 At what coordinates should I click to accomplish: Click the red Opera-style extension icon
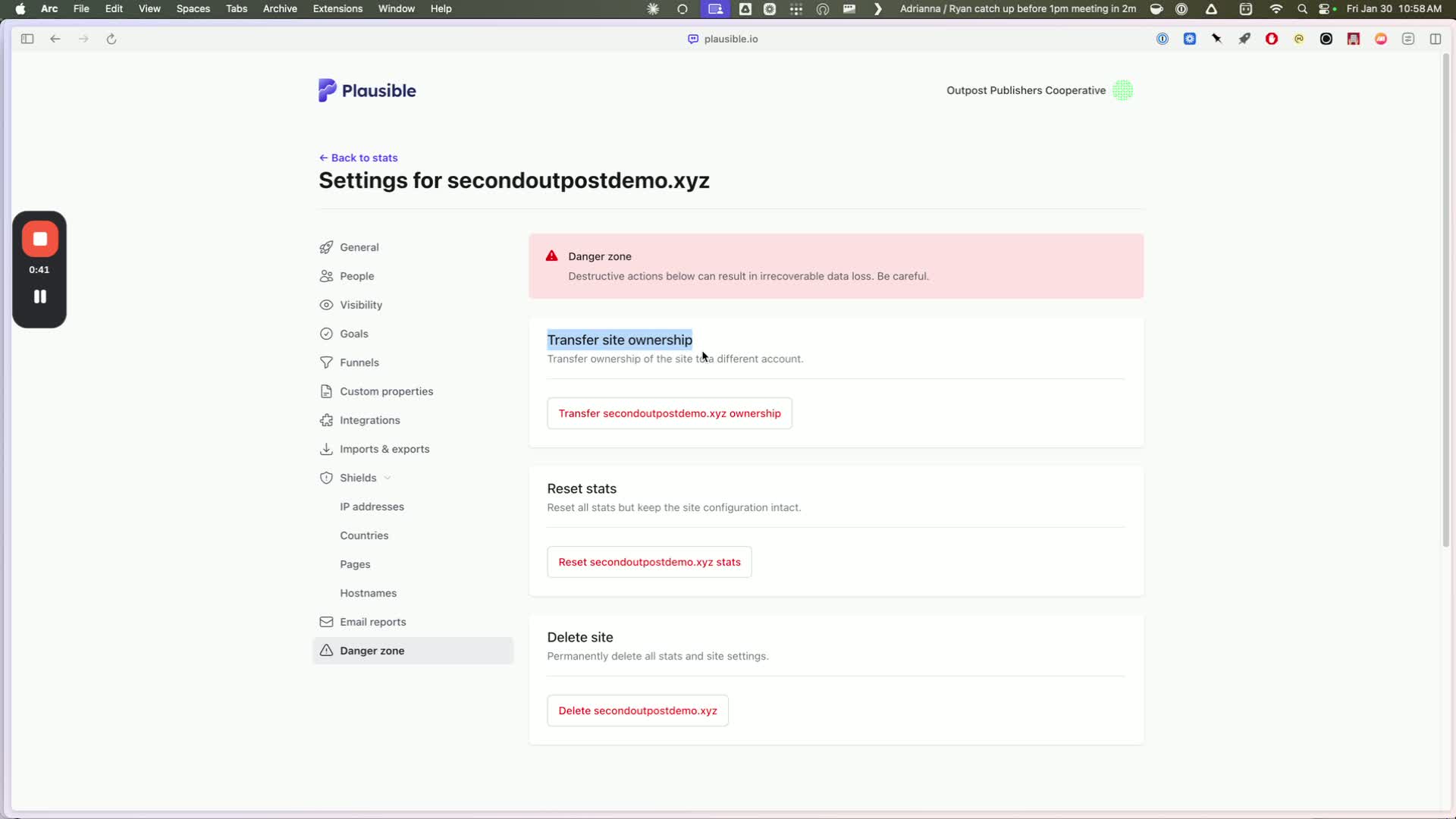tap(1272, 39)
